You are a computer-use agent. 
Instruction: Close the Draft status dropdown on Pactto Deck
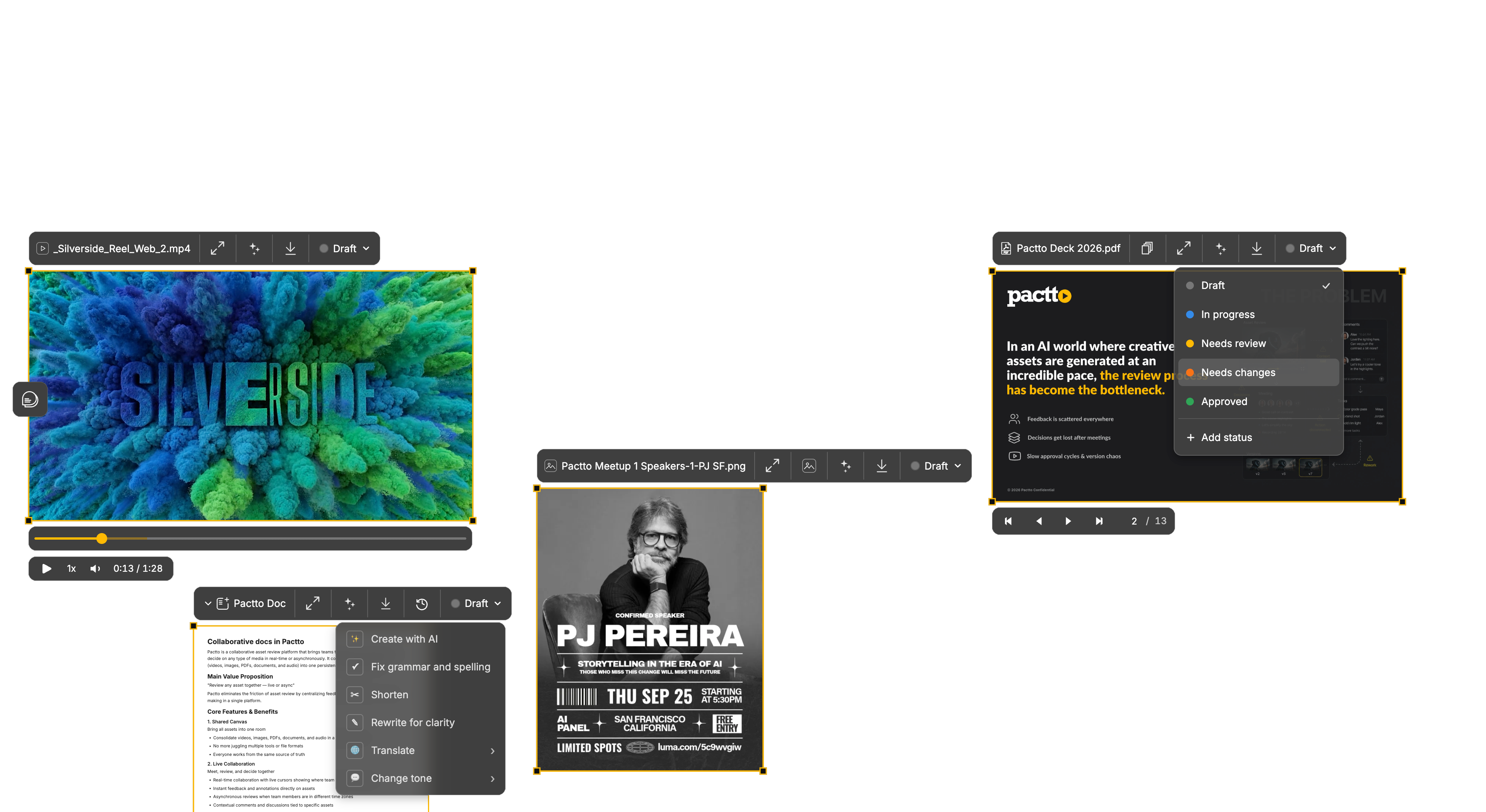pos(1311,249)
